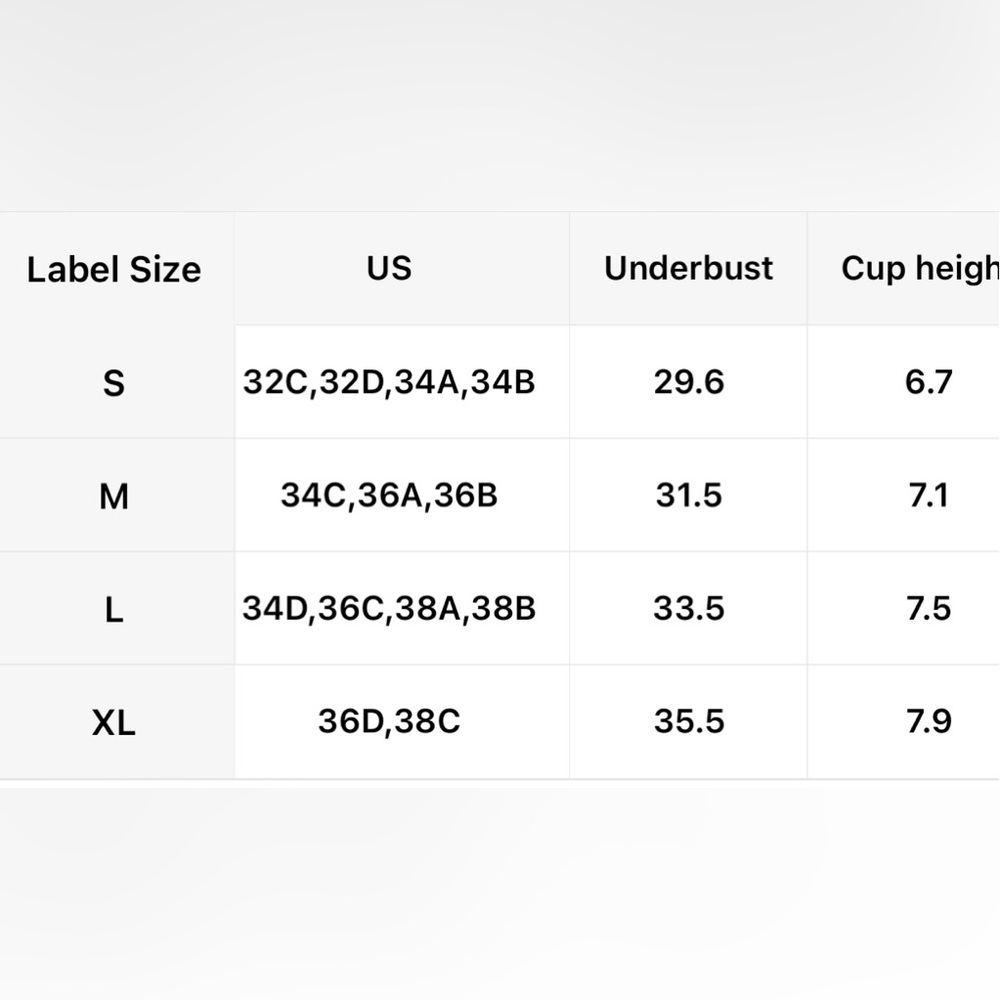
Task: Select the 33.5 underbust value
Action: 689,608
